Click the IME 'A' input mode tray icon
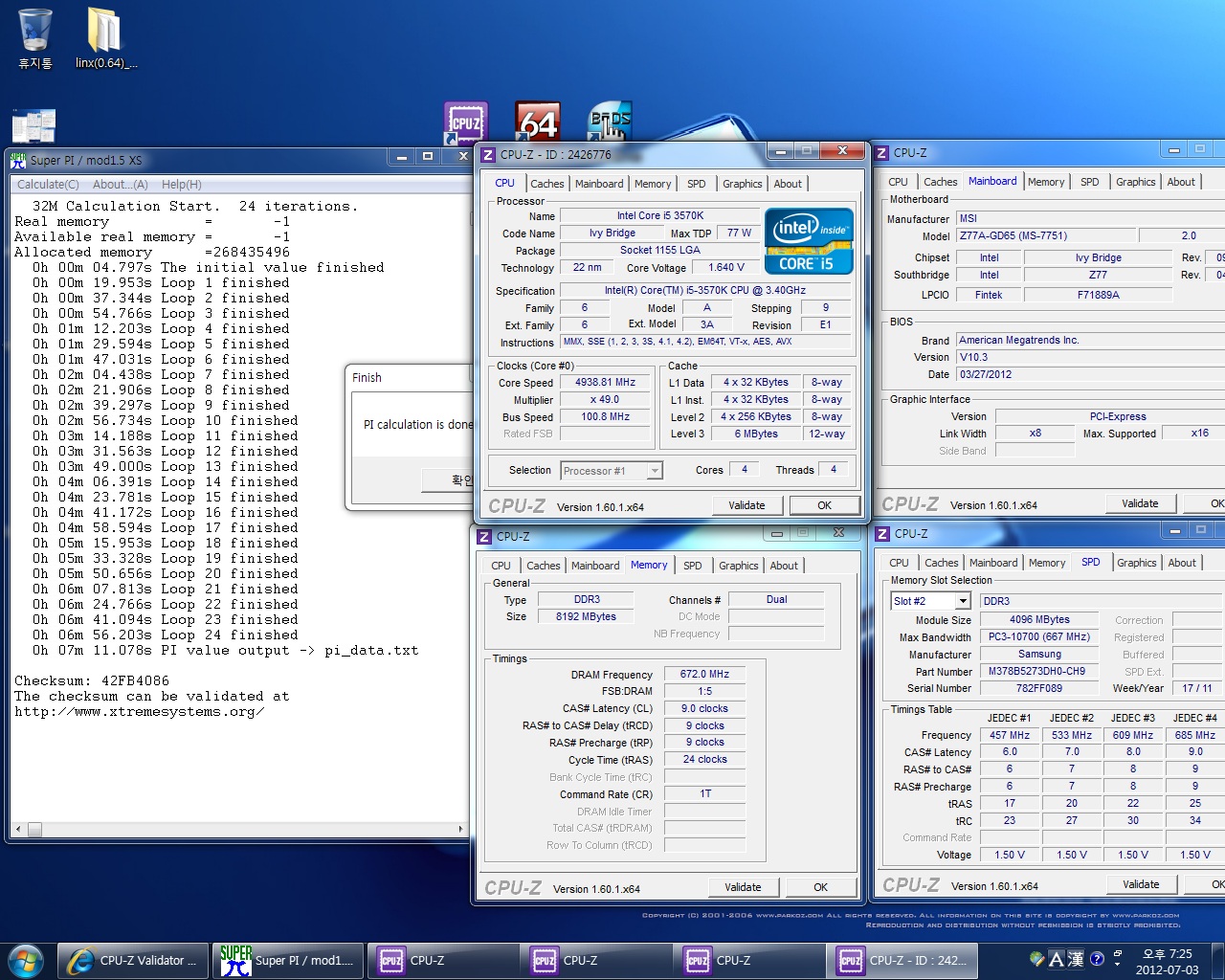1225x980 pixels. tap(1057, 959)
